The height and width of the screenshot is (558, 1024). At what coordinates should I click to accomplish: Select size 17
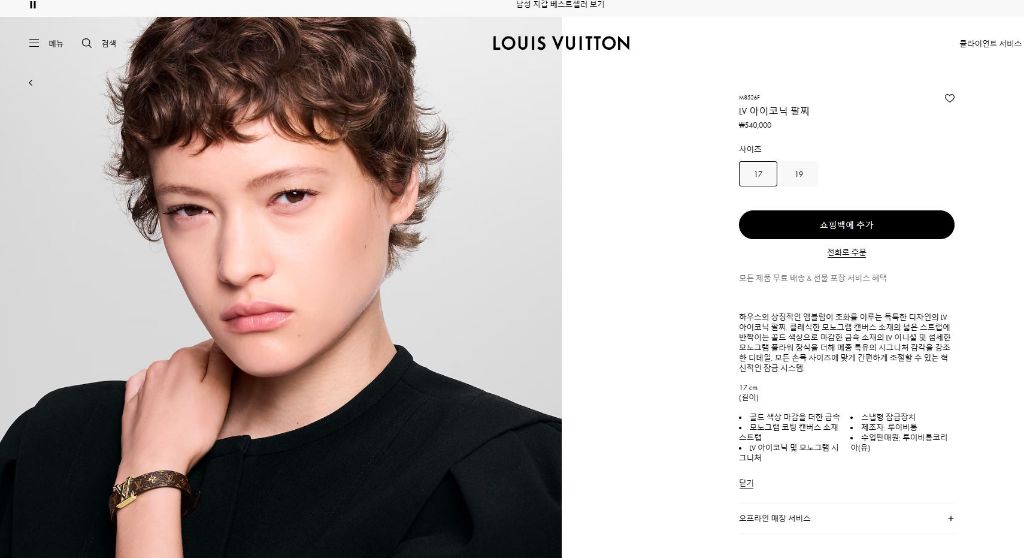[x=758, y=174]
